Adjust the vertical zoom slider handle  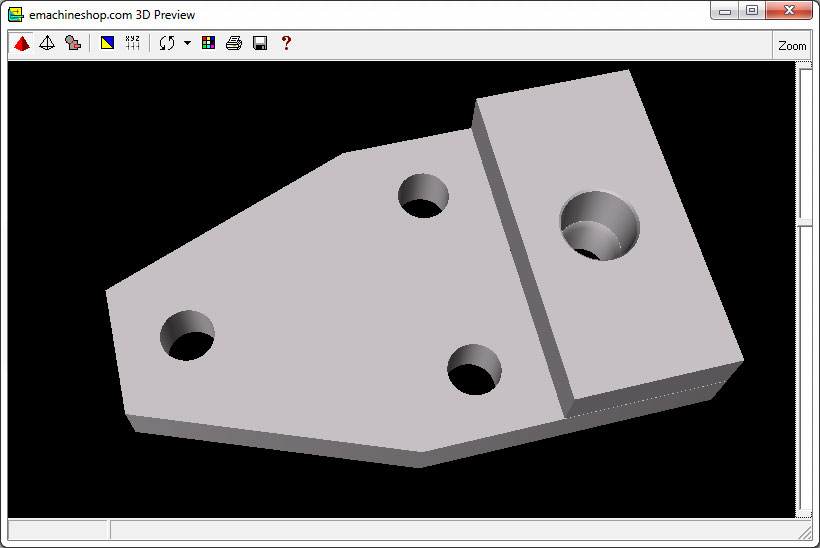click(x=805, y=223)
